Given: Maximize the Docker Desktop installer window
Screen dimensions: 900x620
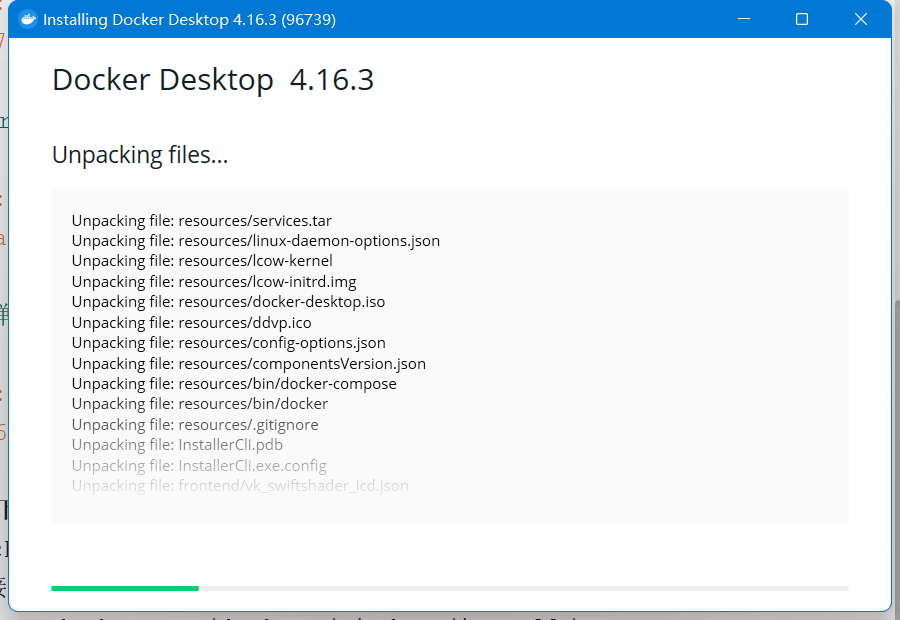Looking at the screenshot, I should (801, 18).
